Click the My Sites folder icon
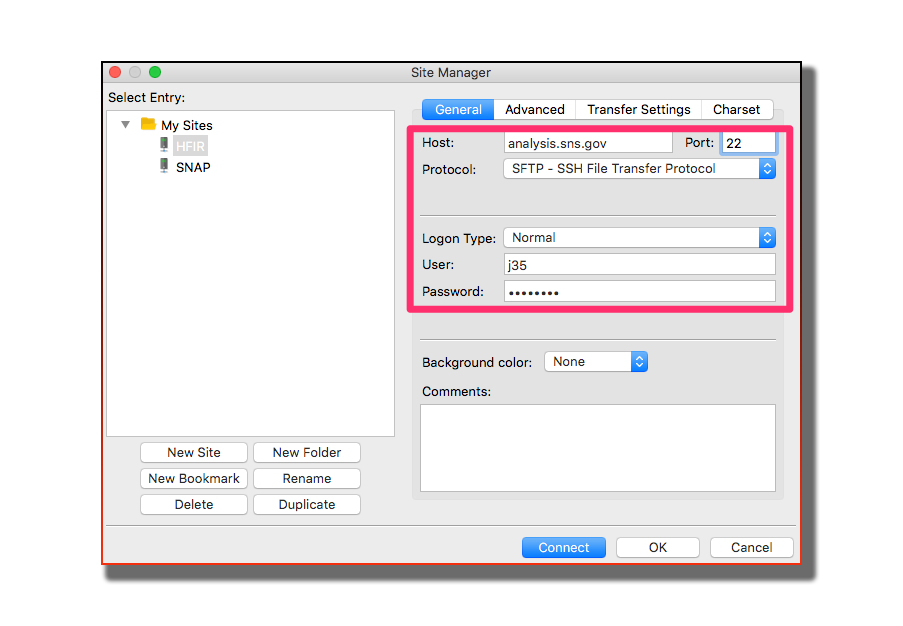The height and width of the screenshot is (626, 903). (147, 124)
